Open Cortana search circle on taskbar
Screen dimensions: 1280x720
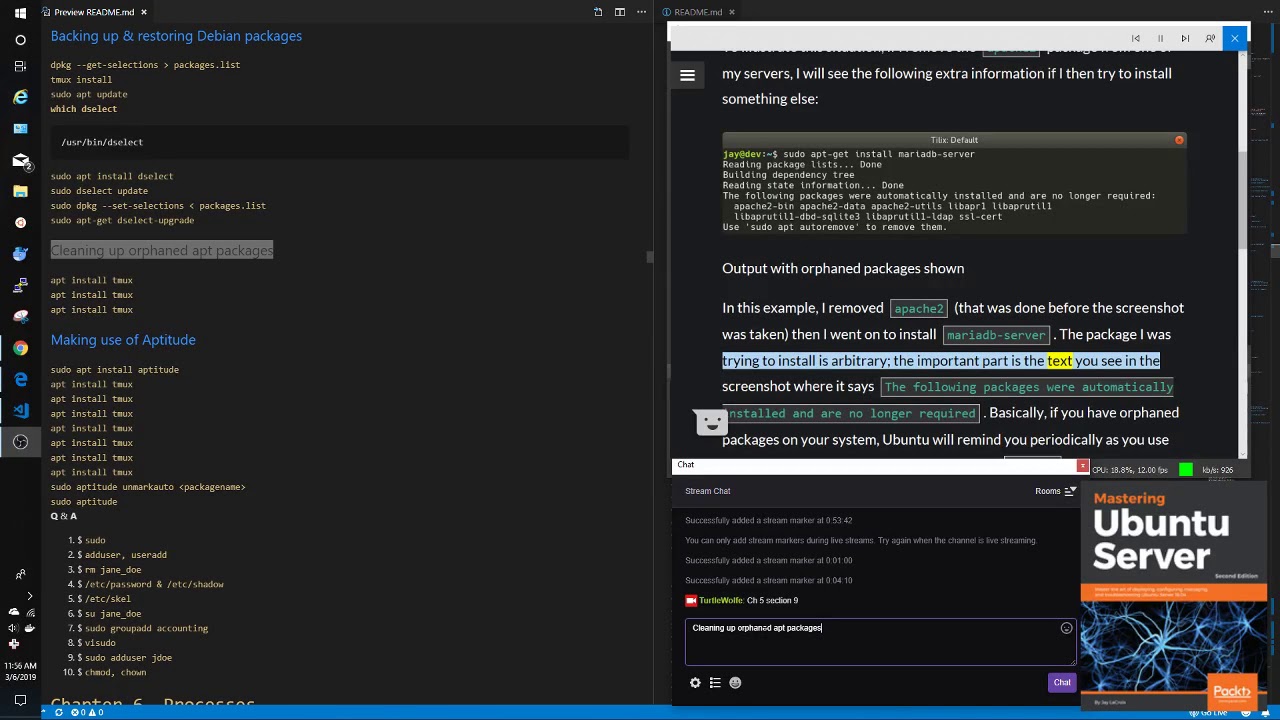point(20,40)
